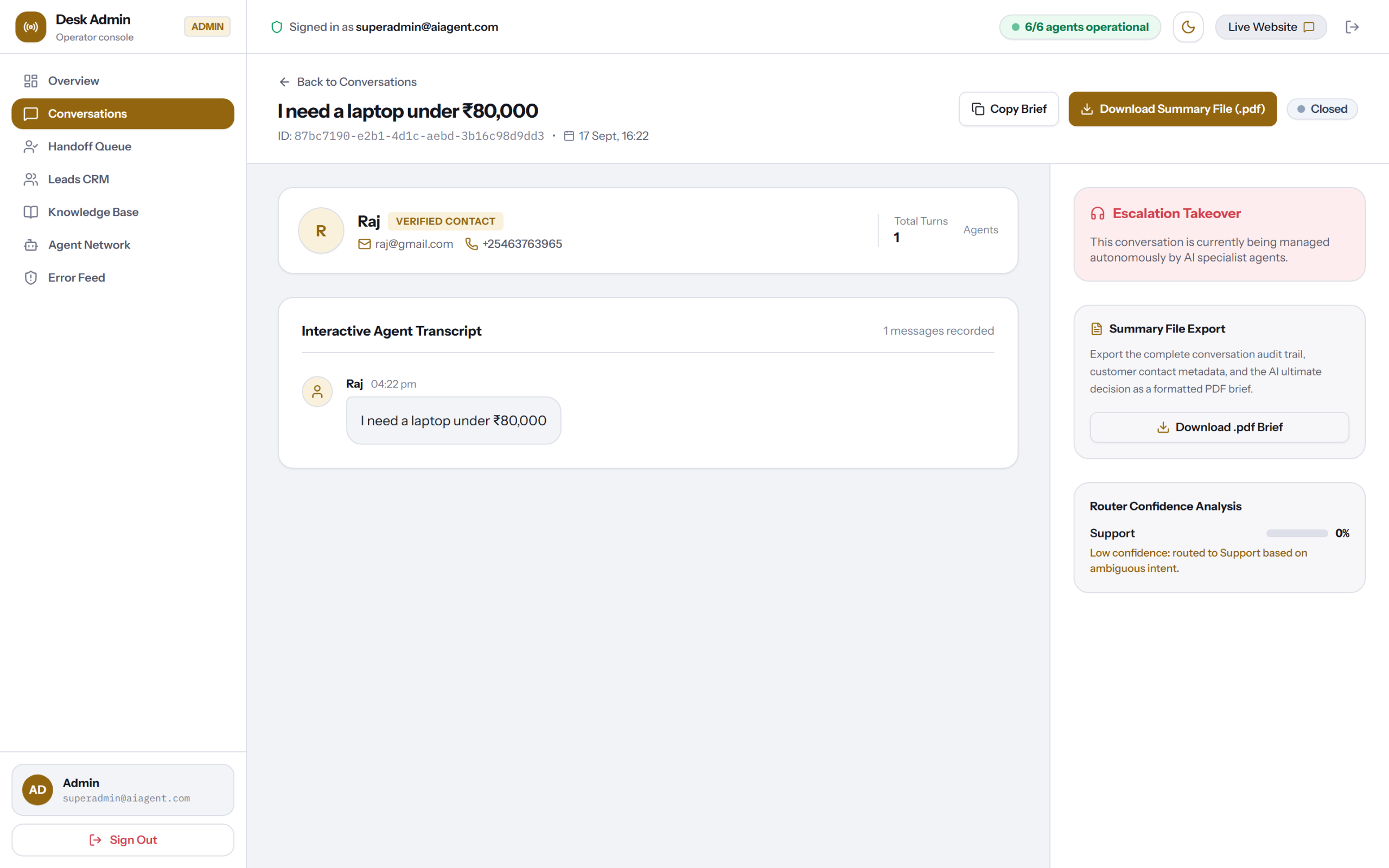Open Overview in the sidebar

[123, 81]
